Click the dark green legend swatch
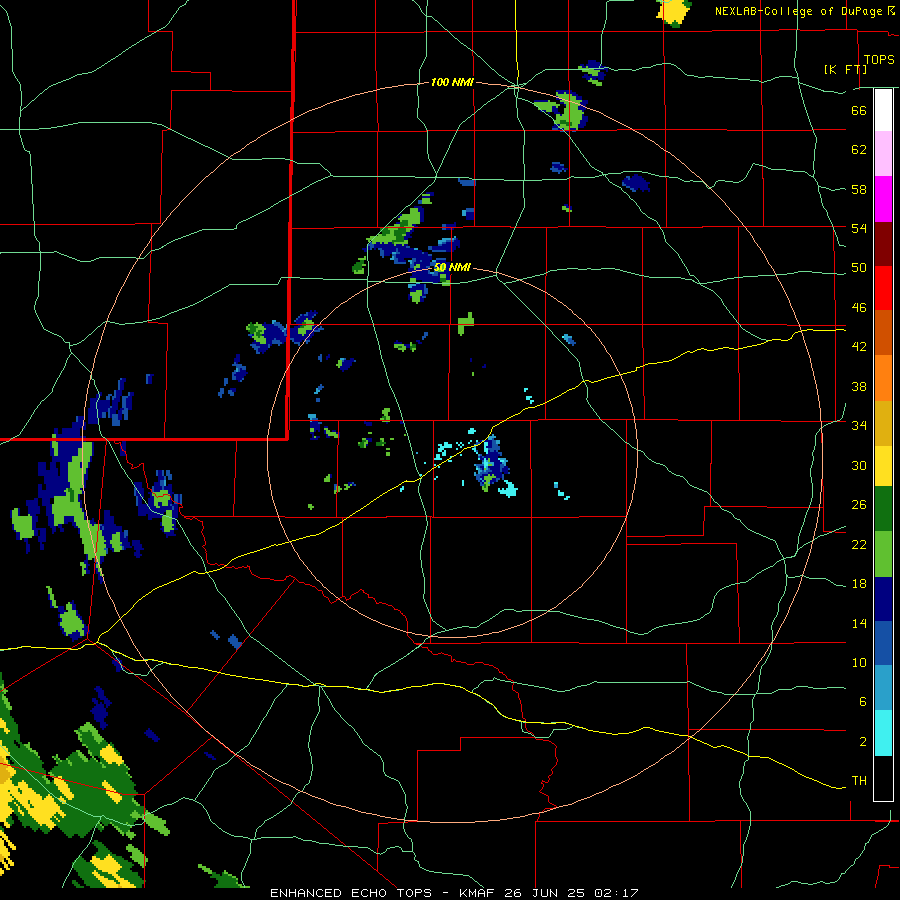900x900 pixels. pos(883,509)
